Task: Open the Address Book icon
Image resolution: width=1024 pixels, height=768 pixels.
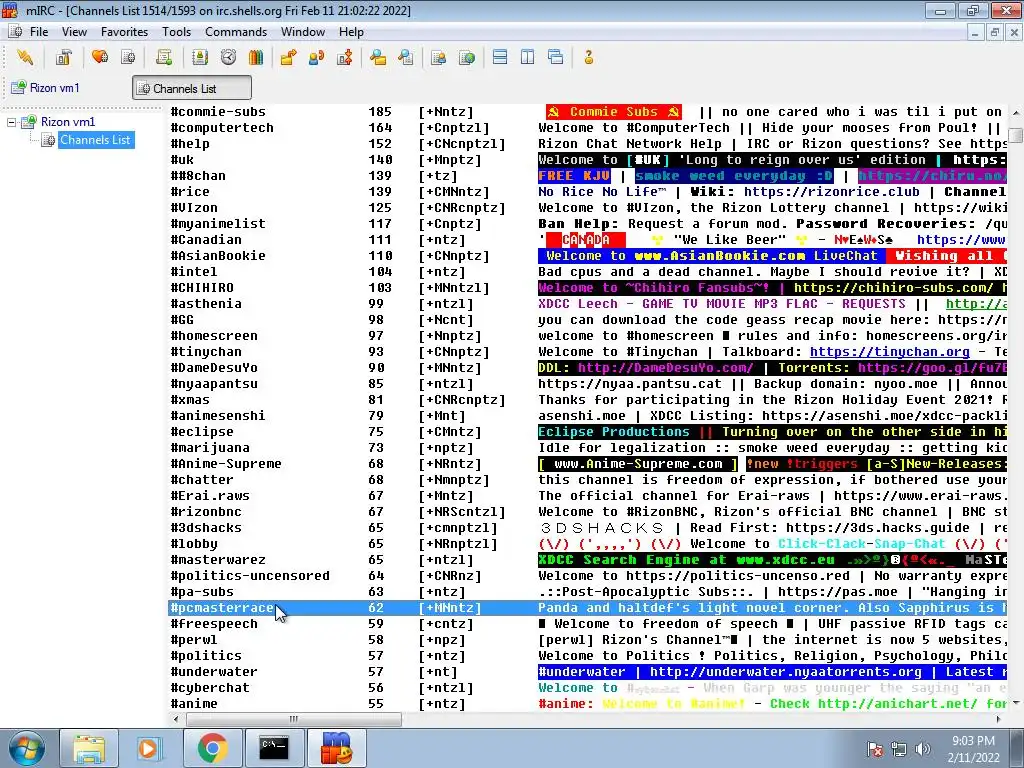Action: [x=200, y=57]
